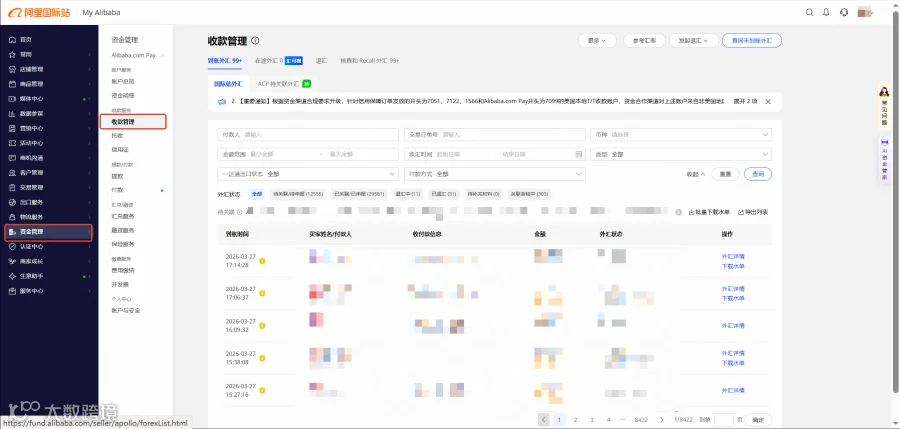The image size is (900, 429).
Task: Click 下载水单 link in first row
Action: [733, 266]
